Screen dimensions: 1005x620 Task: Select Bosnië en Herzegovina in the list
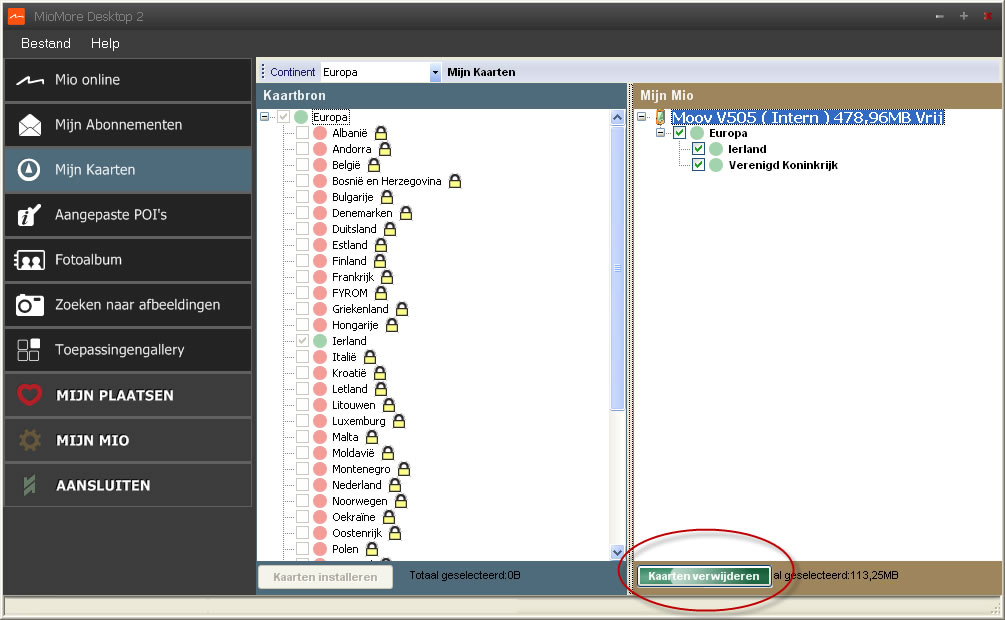point(386,181)
